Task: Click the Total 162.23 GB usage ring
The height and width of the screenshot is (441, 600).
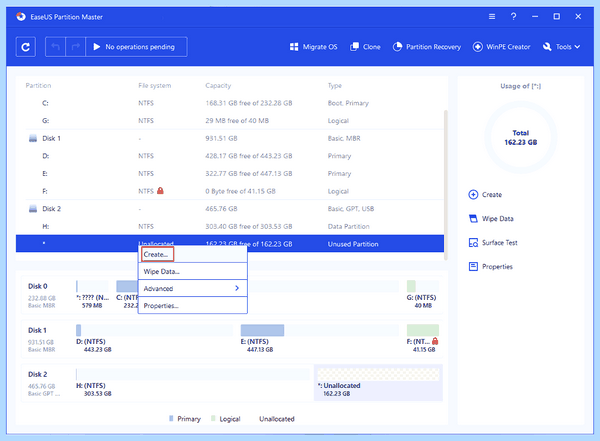Action: tap(520, 137)
